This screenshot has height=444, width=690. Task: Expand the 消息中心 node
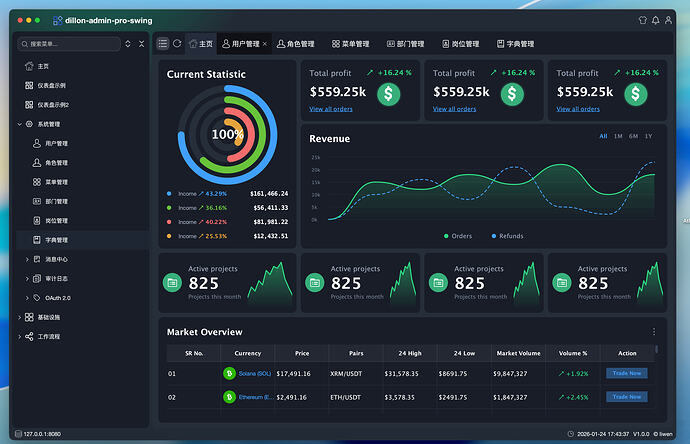click(x=27, y=260)
